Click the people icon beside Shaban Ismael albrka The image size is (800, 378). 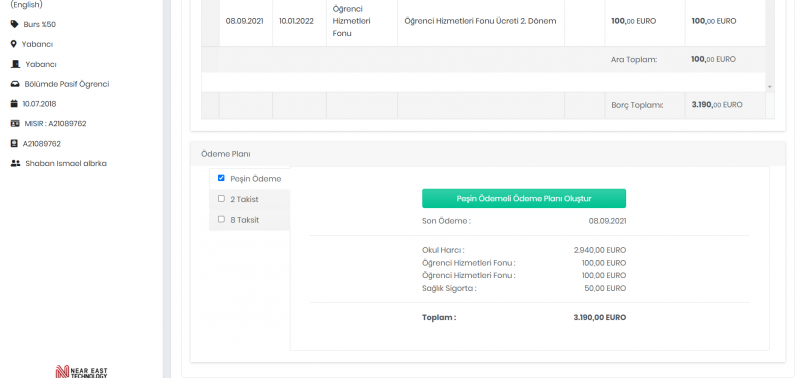point(15,164)
